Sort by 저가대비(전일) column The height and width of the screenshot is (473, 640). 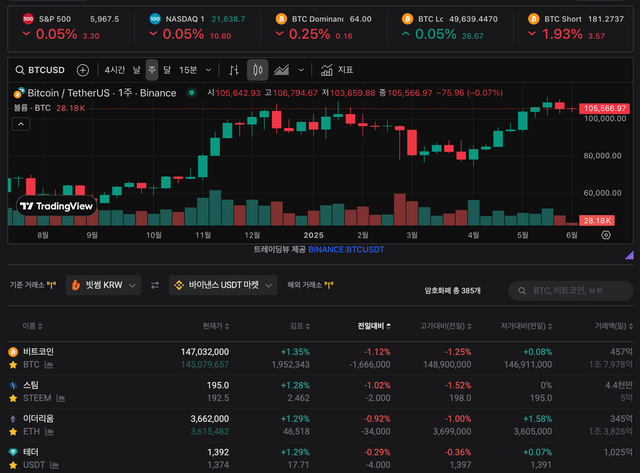coord(527,326)
